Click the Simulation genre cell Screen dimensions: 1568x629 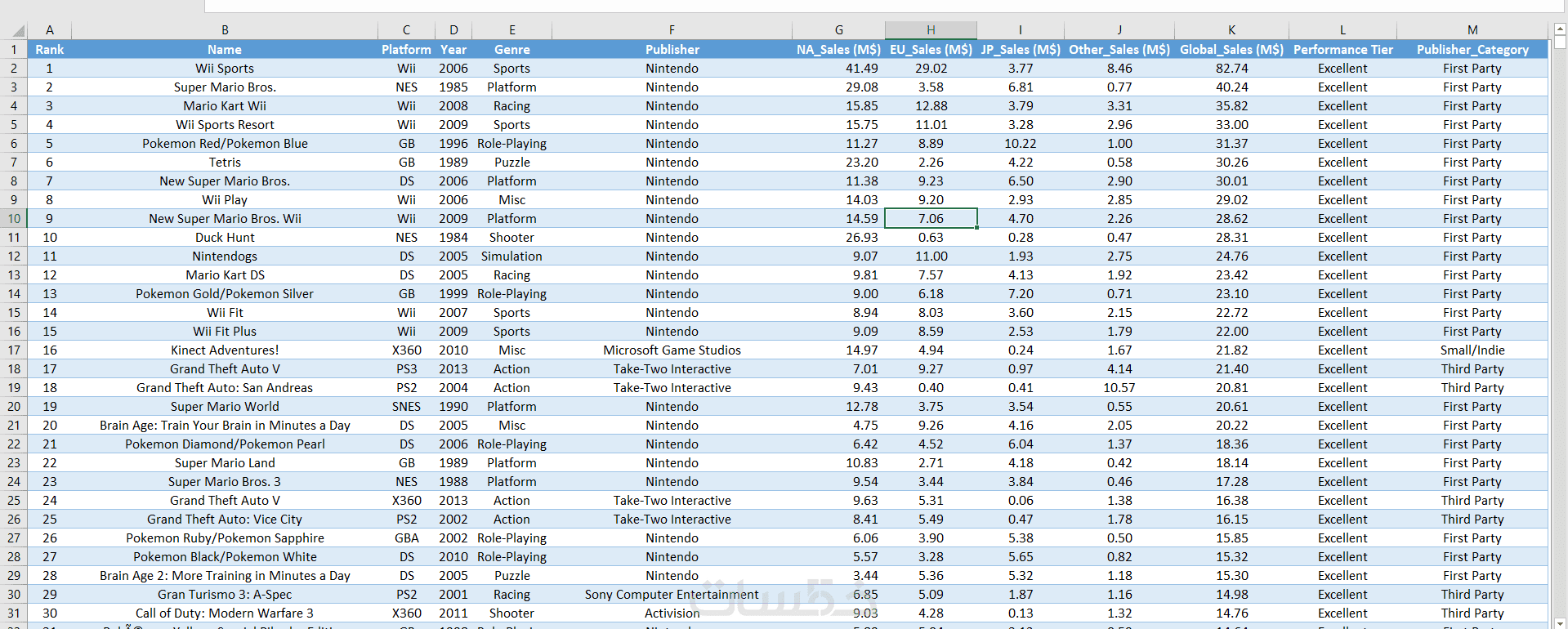click(x=512, y=257)
